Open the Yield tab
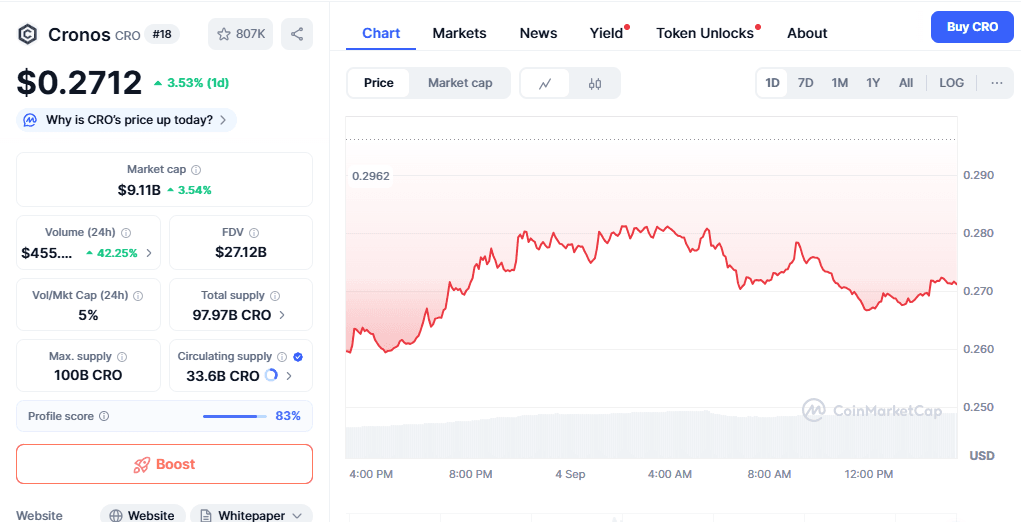Image resolution: width=1021 pixels, height=522 pixels. pos(607,33)
